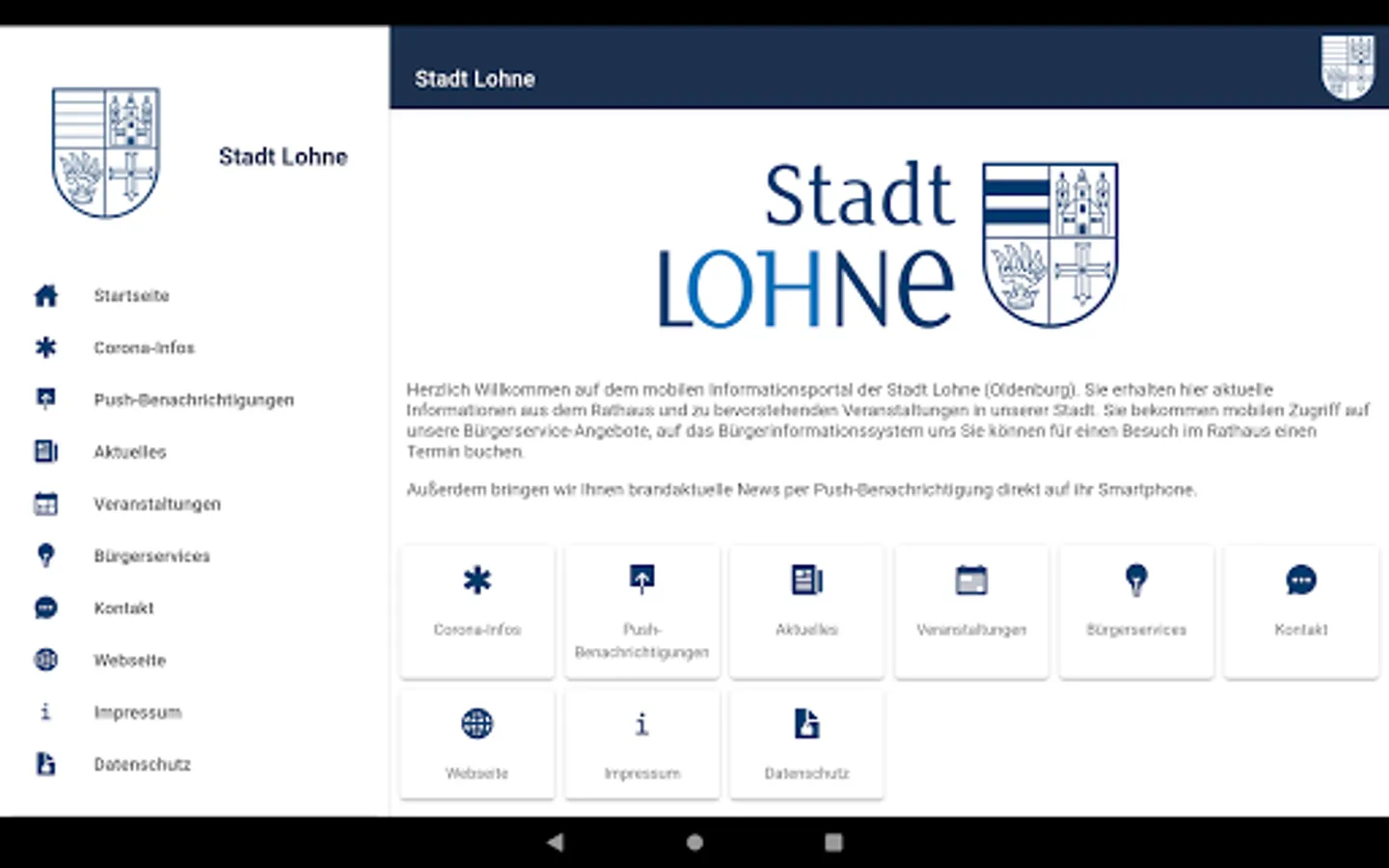Click the Bürgerservices tile label
This screenshot has width=1389, height=868.
click(1136, 630)
